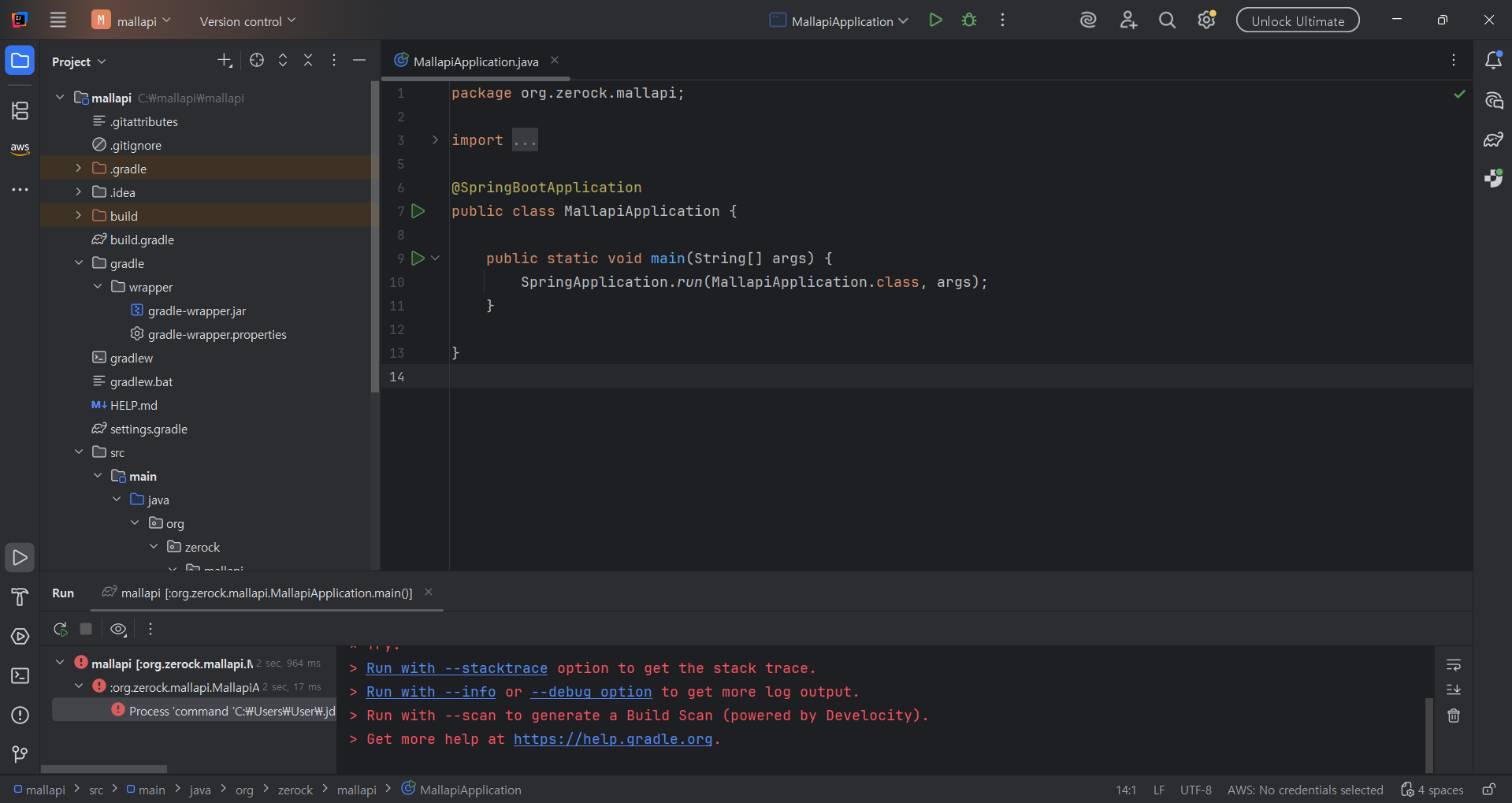The image size is (1512, 803).
Task: Clear the run console with the trash icon
Action: coord(1454,716)
